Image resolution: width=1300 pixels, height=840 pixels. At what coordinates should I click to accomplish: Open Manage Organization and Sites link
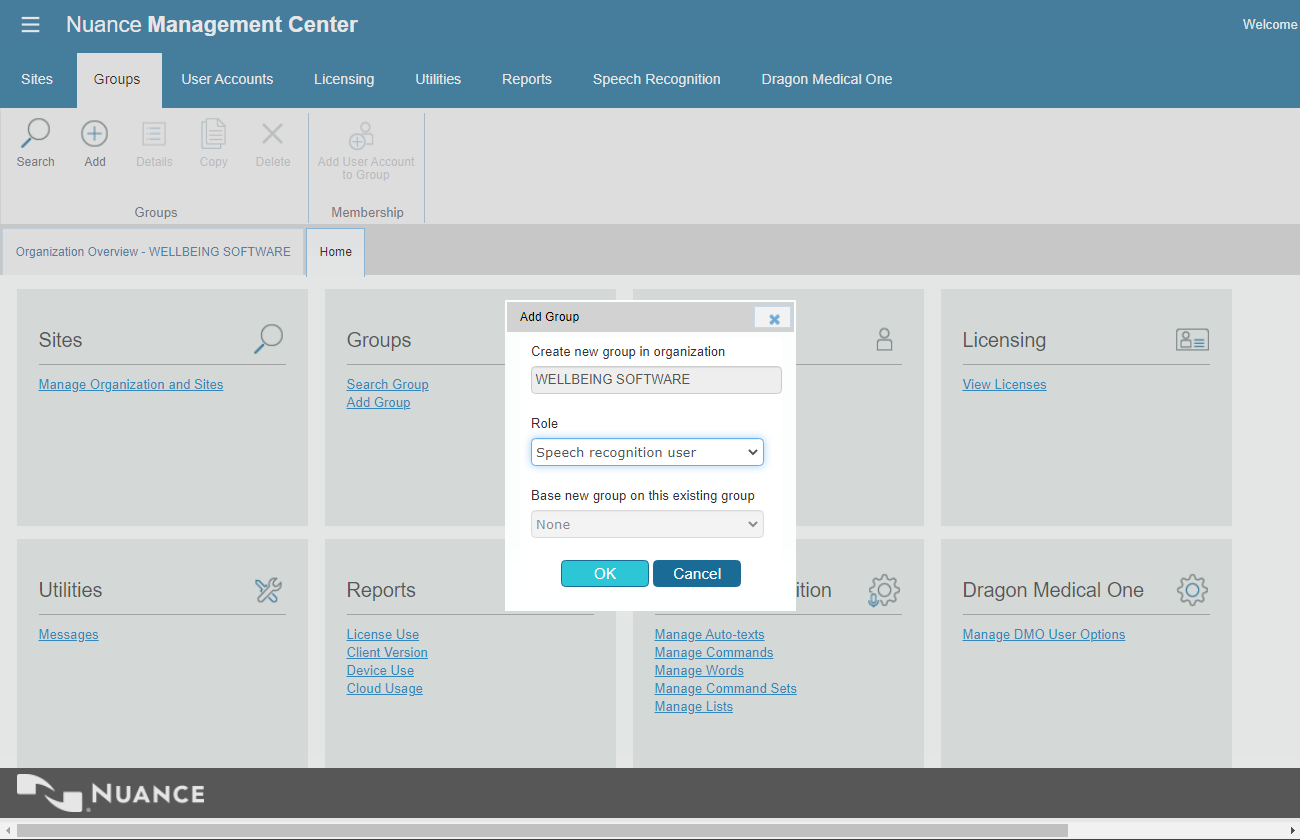131,384
